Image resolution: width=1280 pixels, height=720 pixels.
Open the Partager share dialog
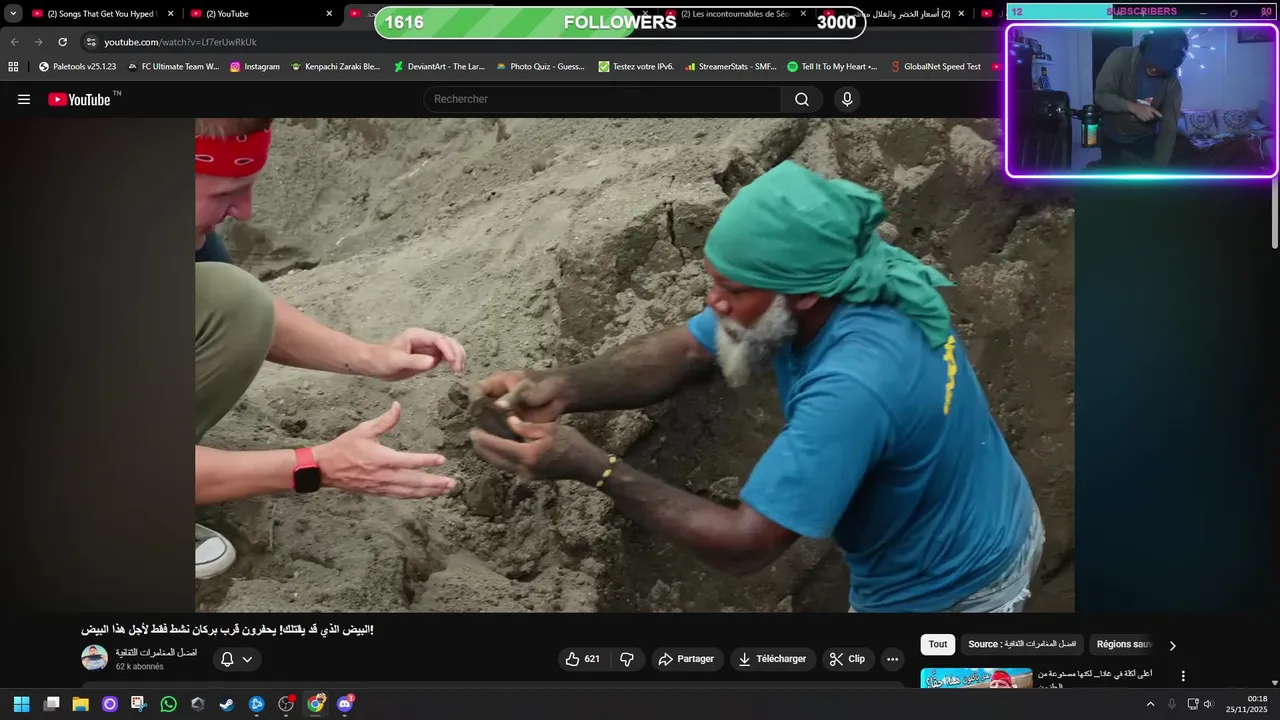click(687, 659)
